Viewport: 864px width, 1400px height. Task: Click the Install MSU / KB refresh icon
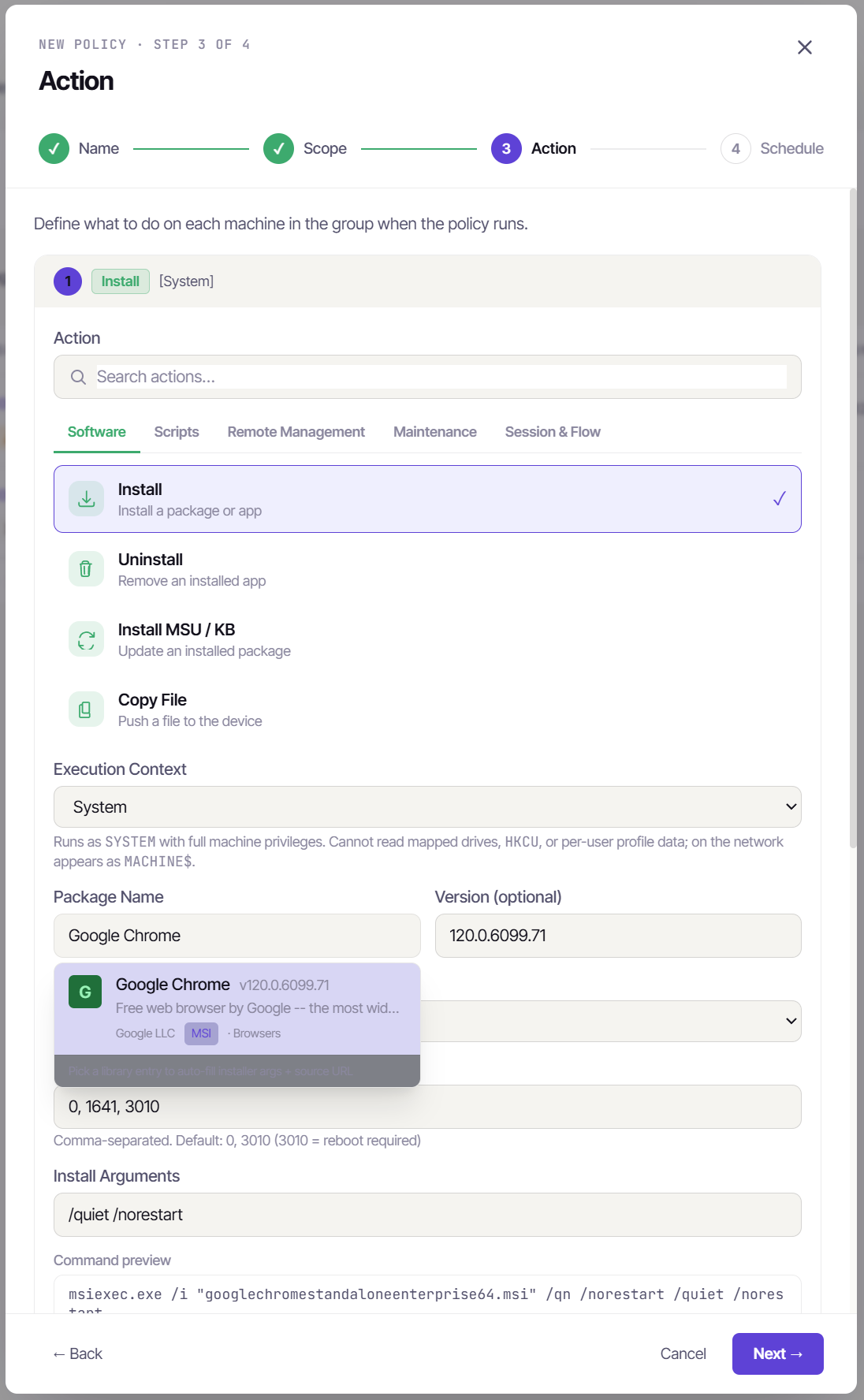click(86, 639)
